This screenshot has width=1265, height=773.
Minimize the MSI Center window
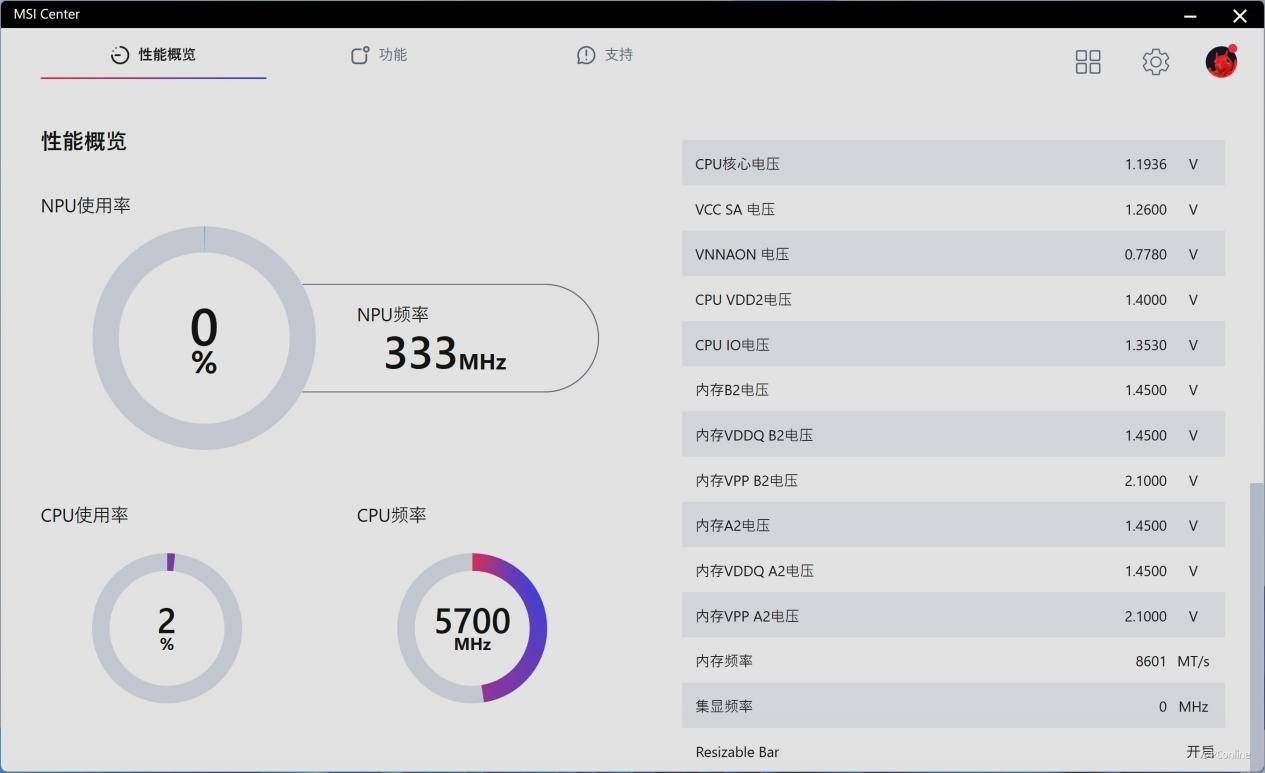click(x=1190, y=15)
